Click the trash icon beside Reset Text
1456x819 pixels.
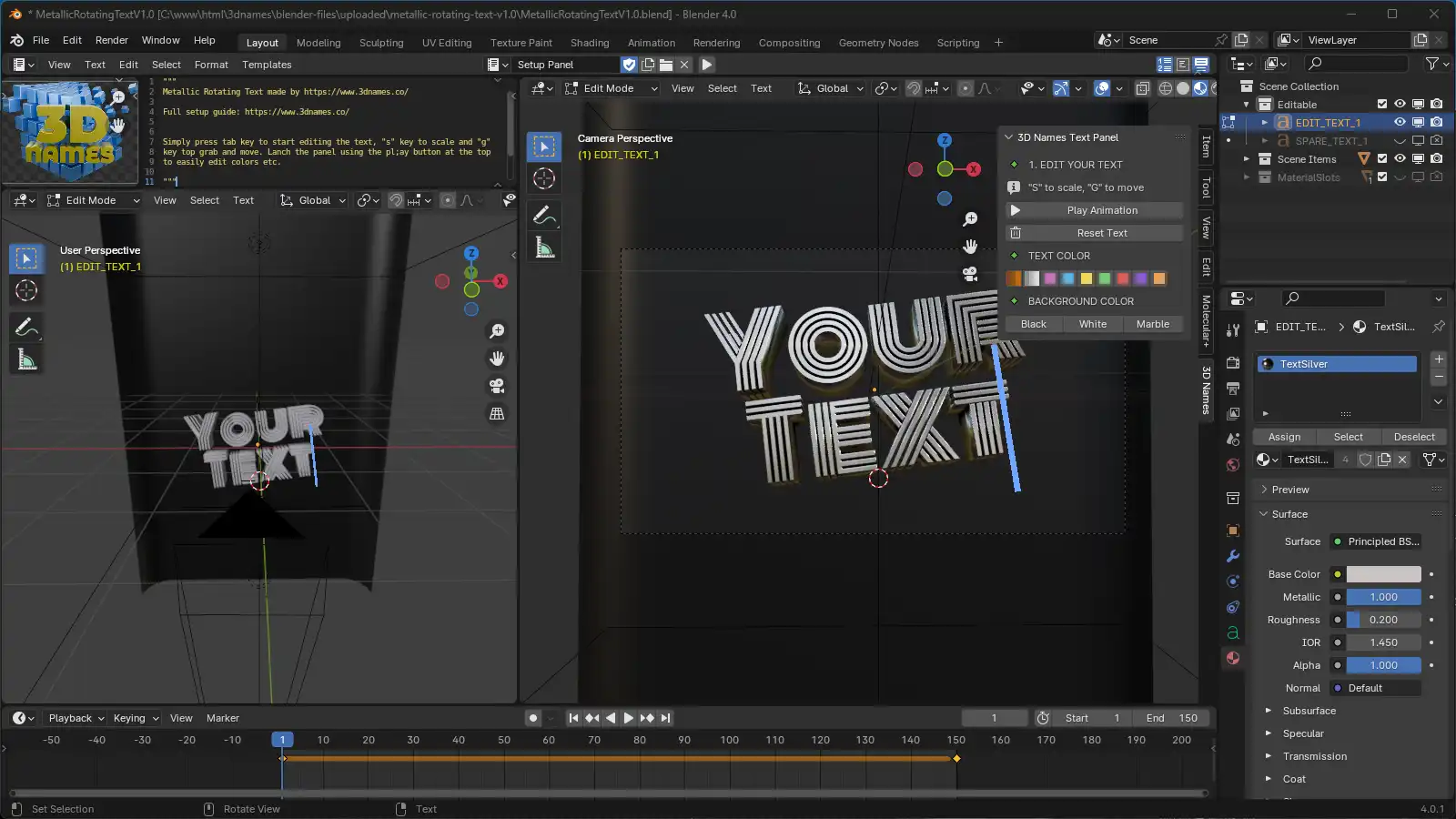coord(1016,233)
